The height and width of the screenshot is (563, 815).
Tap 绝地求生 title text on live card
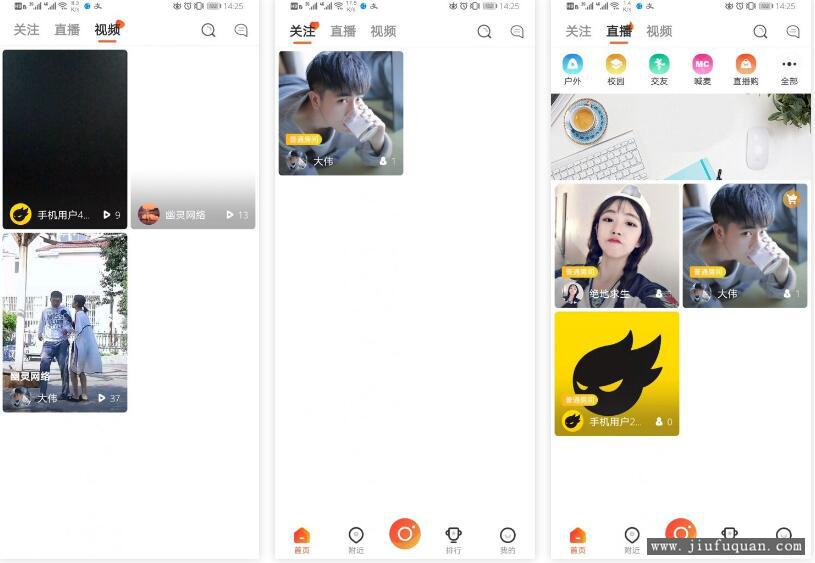pos(609,294)
